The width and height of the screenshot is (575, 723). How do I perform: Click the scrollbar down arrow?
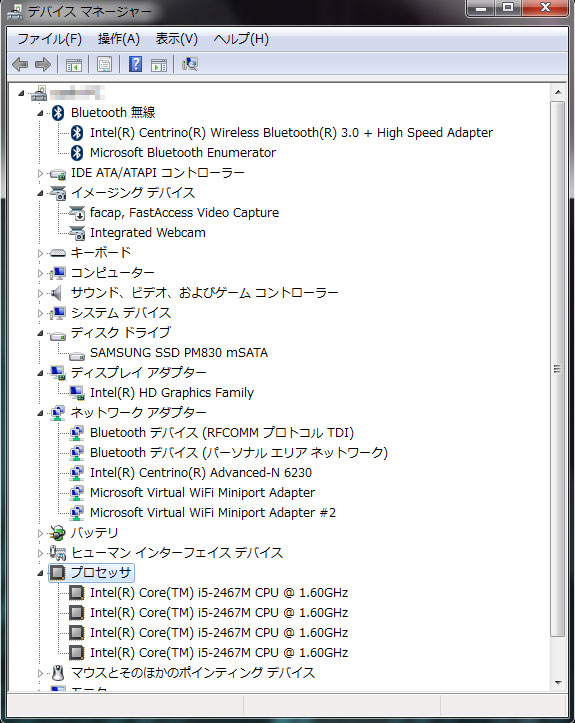558,683
